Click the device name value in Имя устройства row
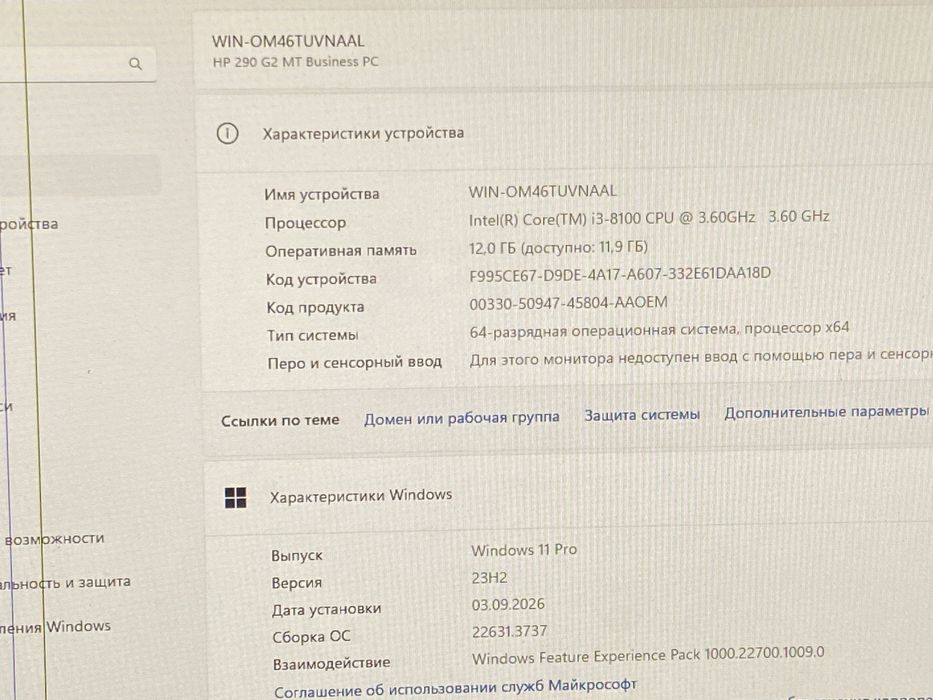Image resolution: width=933 pixels, height=700 pixels. 543,192
